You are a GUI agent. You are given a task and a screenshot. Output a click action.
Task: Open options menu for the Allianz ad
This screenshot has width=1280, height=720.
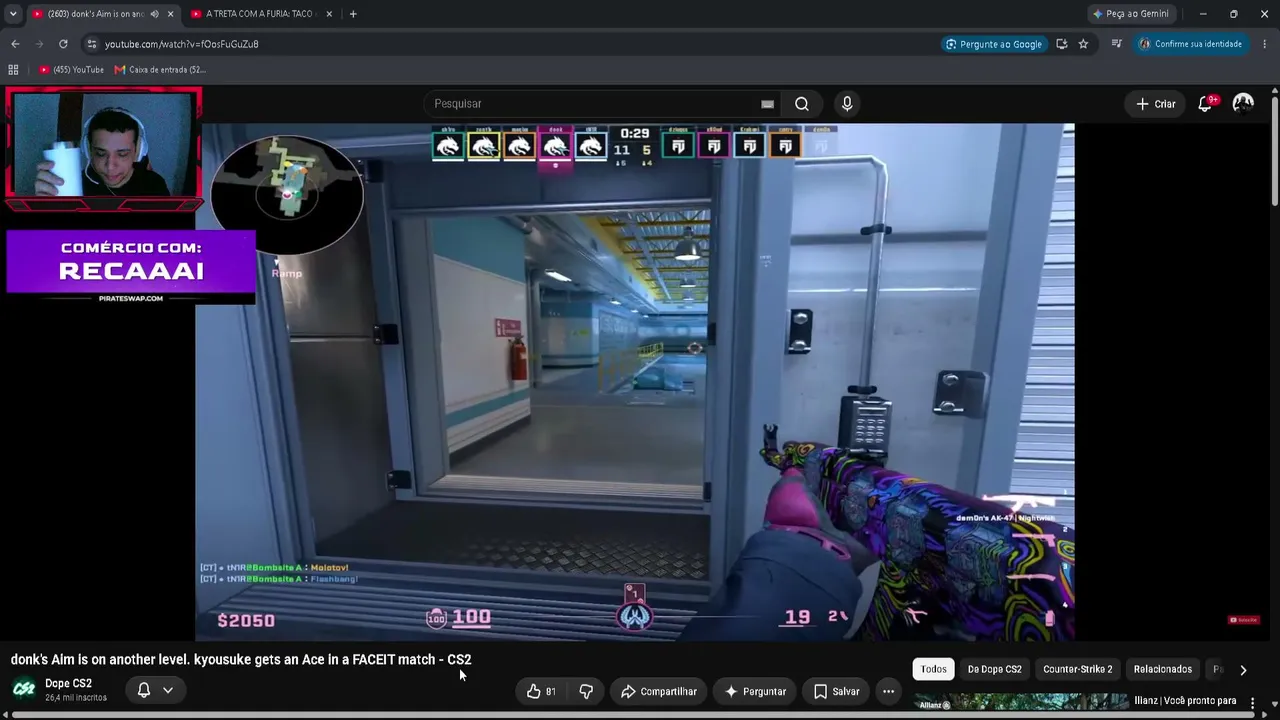(1252, 703)
